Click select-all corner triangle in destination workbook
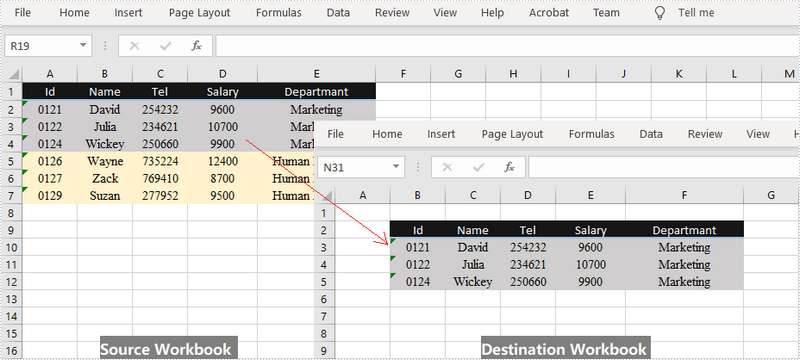The width and height of the screenshot is (800, 360). 328,195
